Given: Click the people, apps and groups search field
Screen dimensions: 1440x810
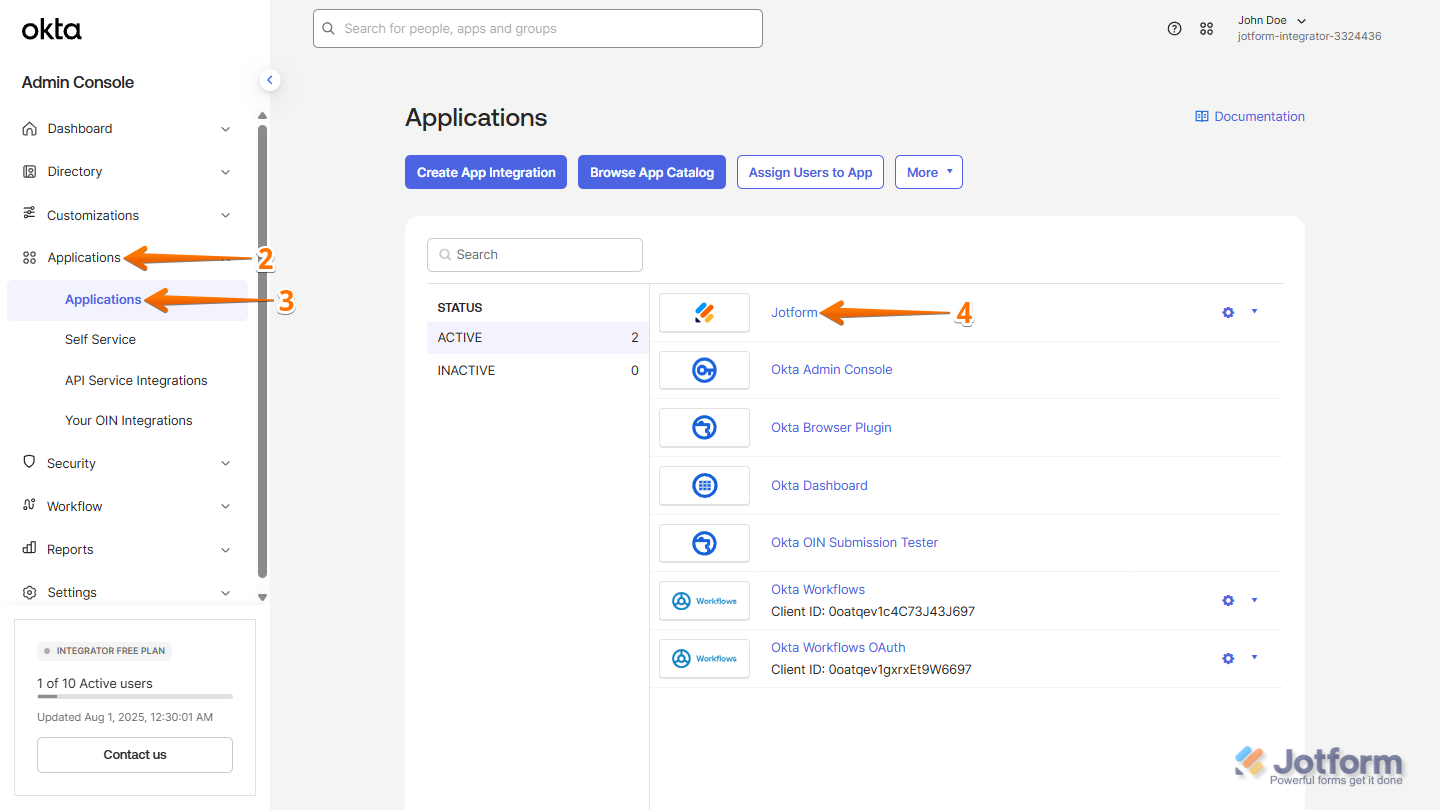Looking at the screenshot, I should pyautogui.click(x=538, y=29).
